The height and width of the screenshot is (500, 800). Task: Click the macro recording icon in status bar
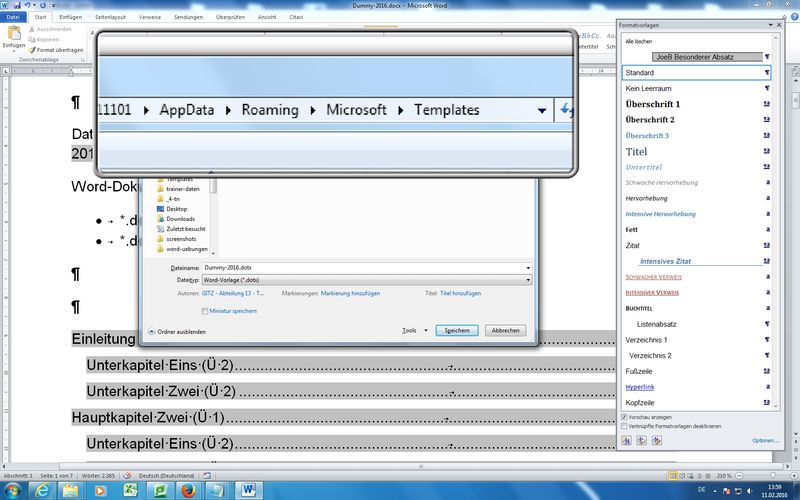tap(207, 476)
